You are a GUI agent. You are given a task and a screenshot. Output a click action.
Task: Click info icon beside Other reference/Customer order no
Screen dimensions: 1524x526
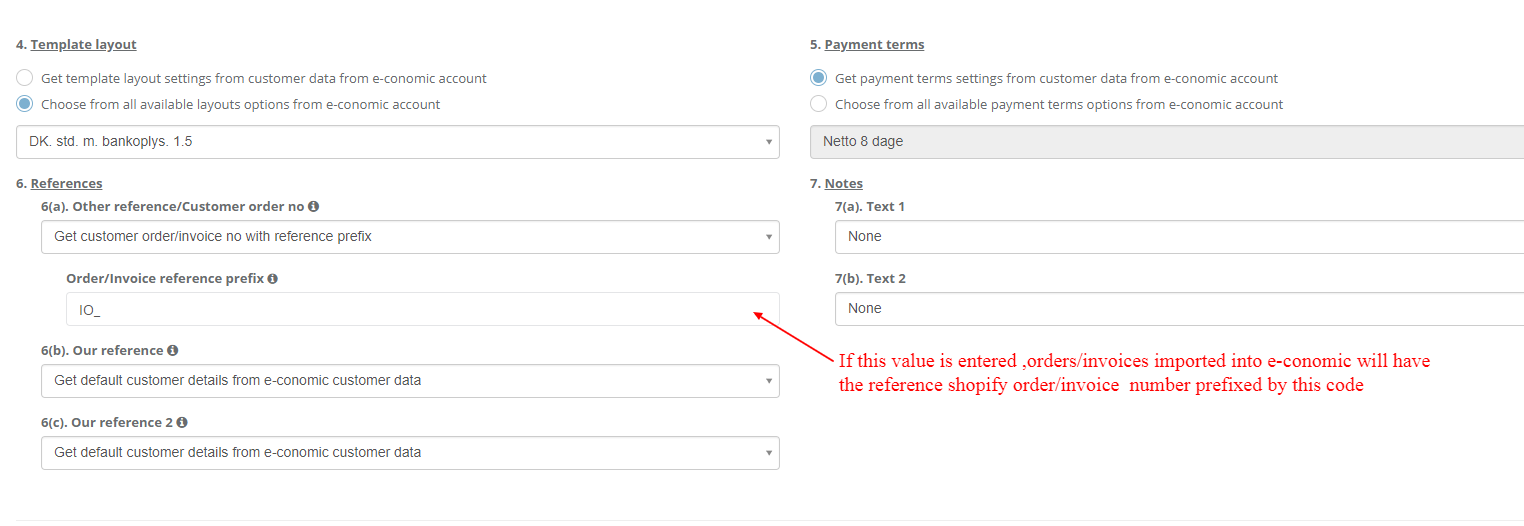(313, 207)
